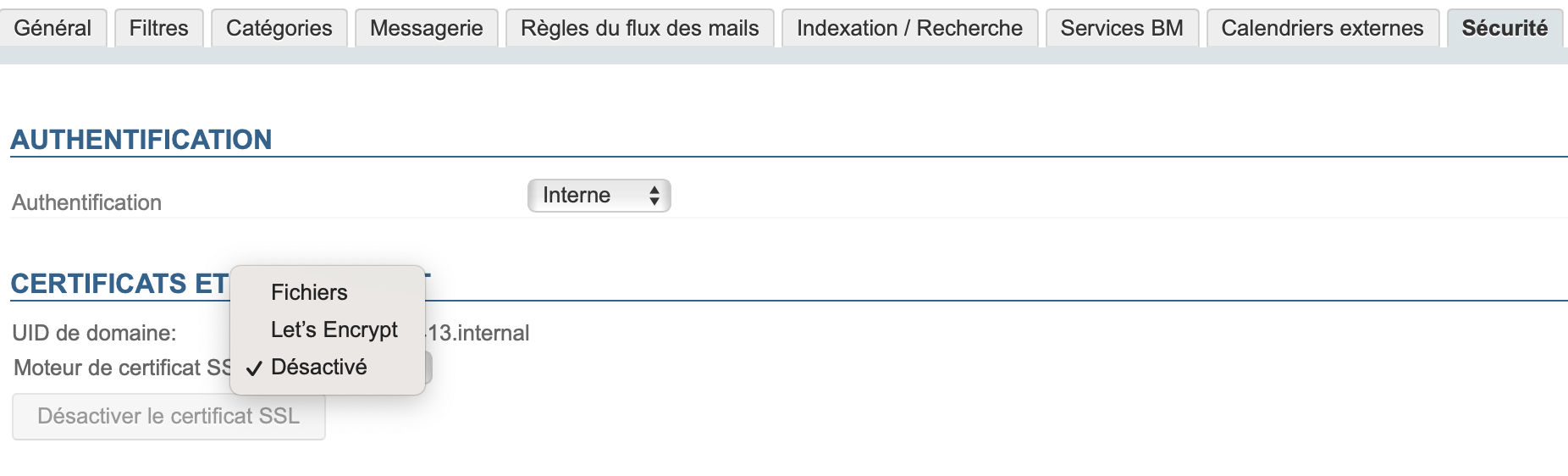The width and height of the screenshot is (1568, 476).
Task: Open the Services BM tab
Action: pyautogui.click(x=1122, y=28)
